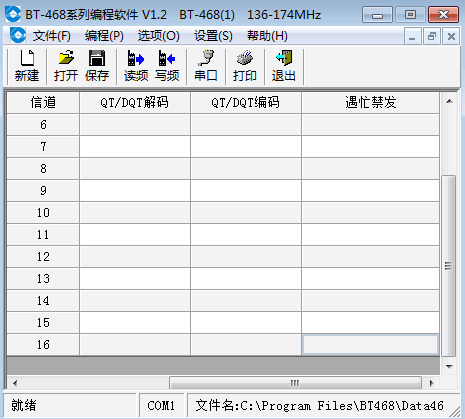
Task: Create a new file with 新建 icon
Action: pos(27,66)
